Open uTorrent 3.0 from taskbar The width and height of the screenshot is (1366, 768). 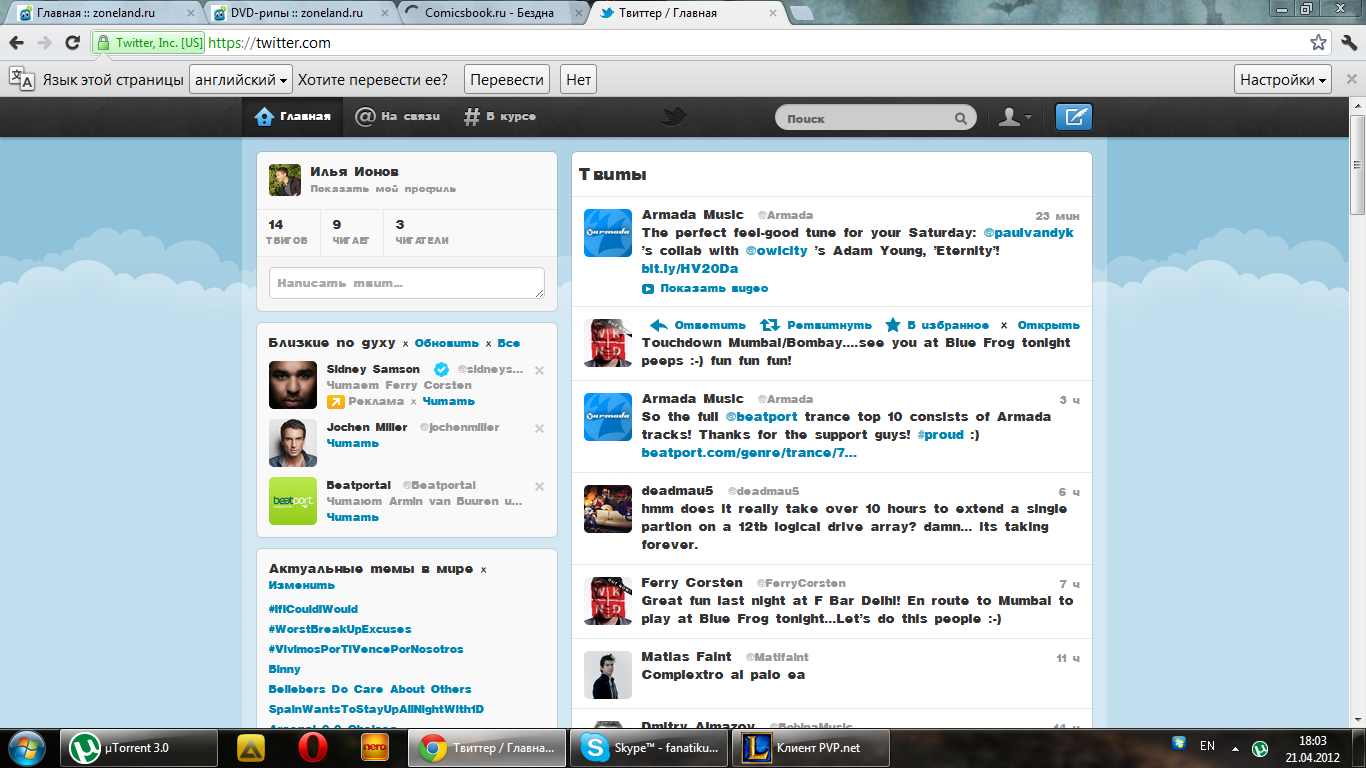click(x=139, y=747)
